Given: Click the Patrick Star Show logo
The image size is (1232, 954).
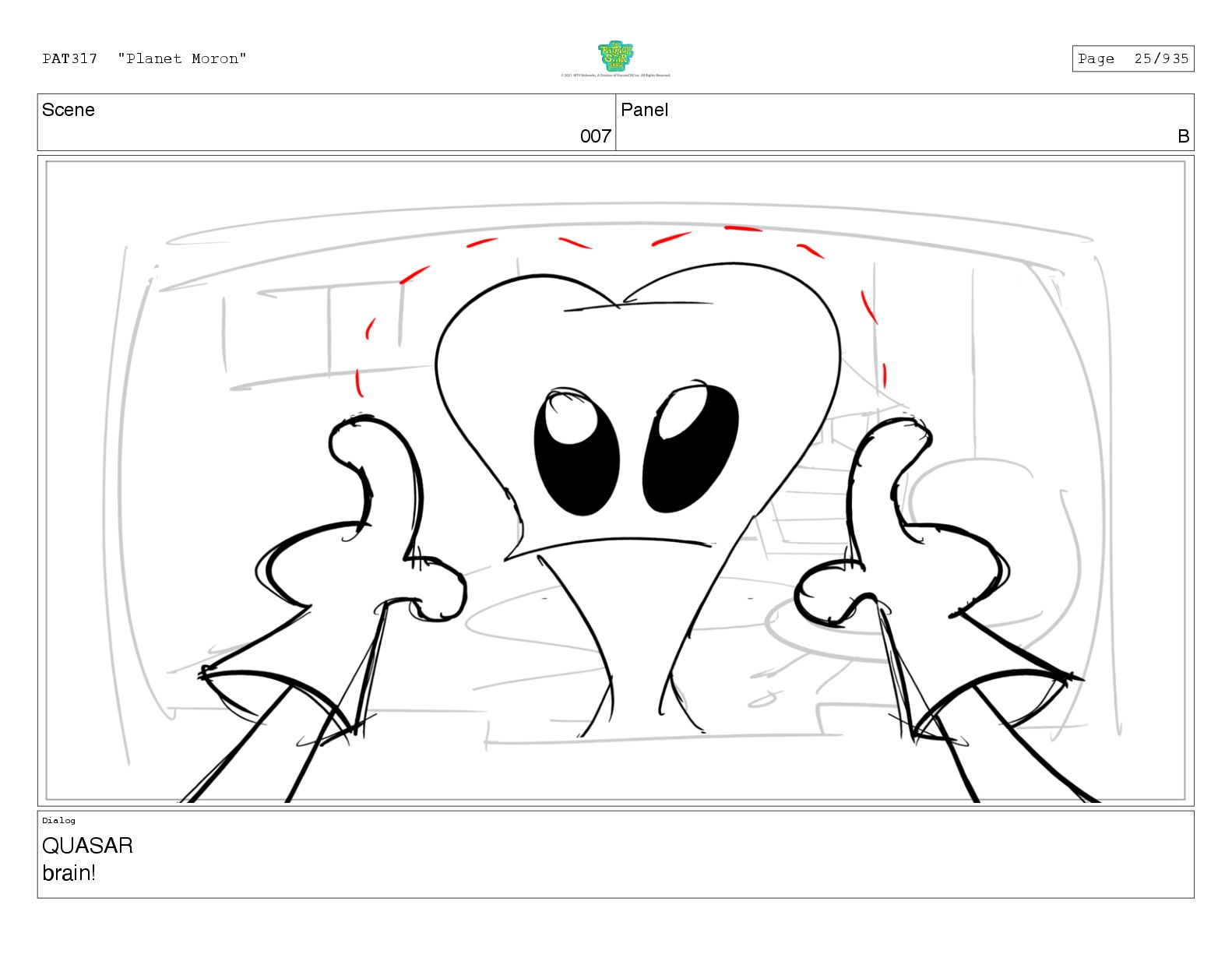Looking at the screenshot, I should (615, 56).
